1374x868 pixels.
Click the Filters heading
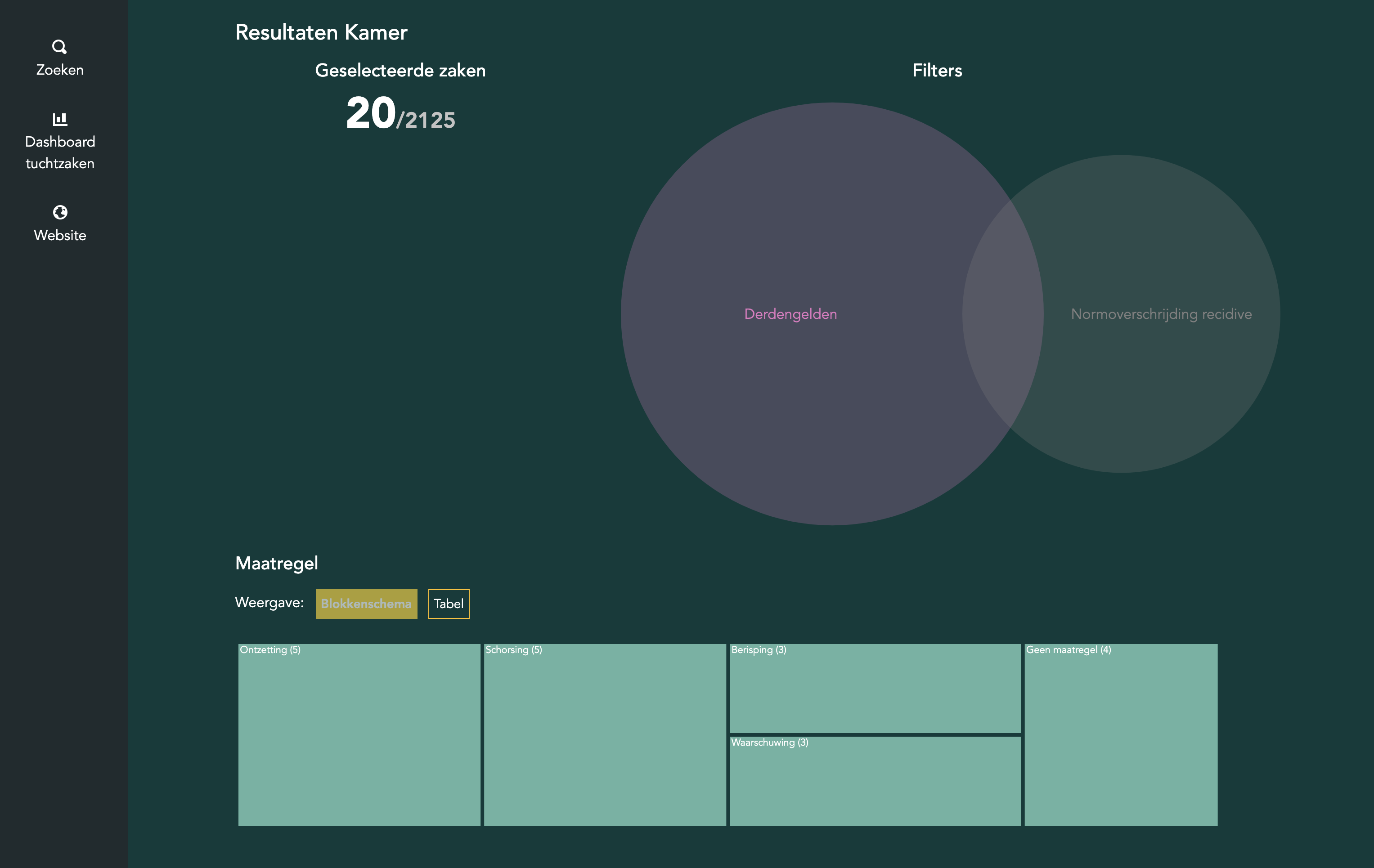click(x=937, y=70)
